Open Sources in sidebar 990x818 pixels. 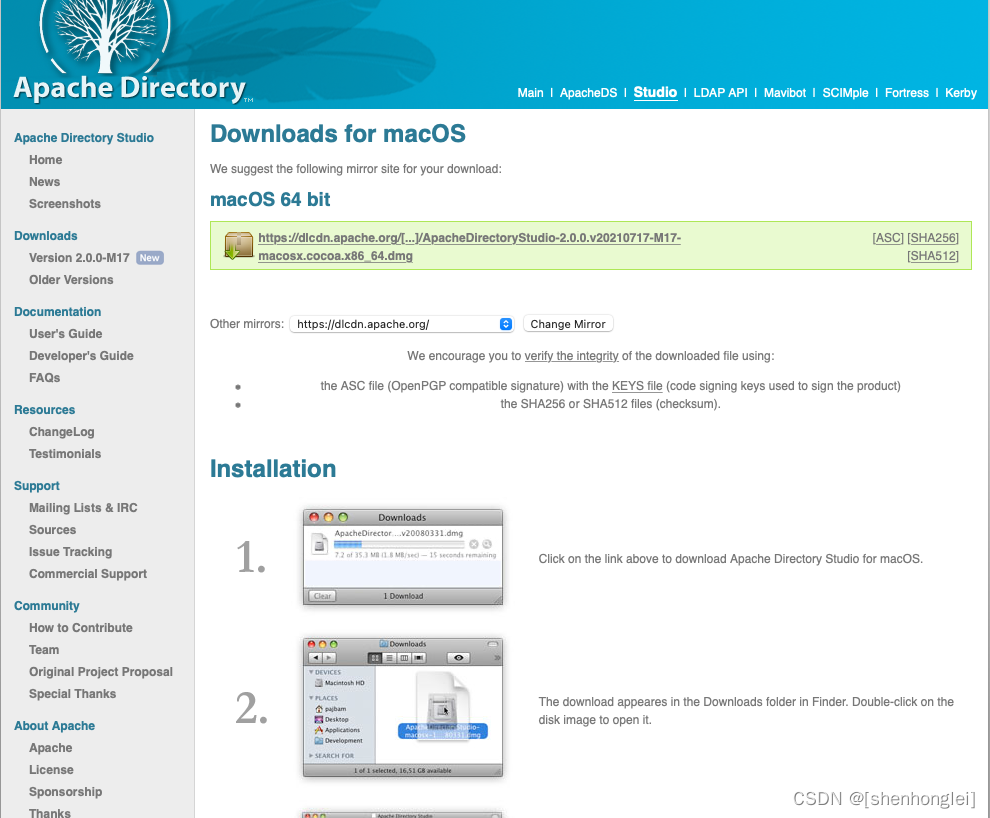(52, 530)
